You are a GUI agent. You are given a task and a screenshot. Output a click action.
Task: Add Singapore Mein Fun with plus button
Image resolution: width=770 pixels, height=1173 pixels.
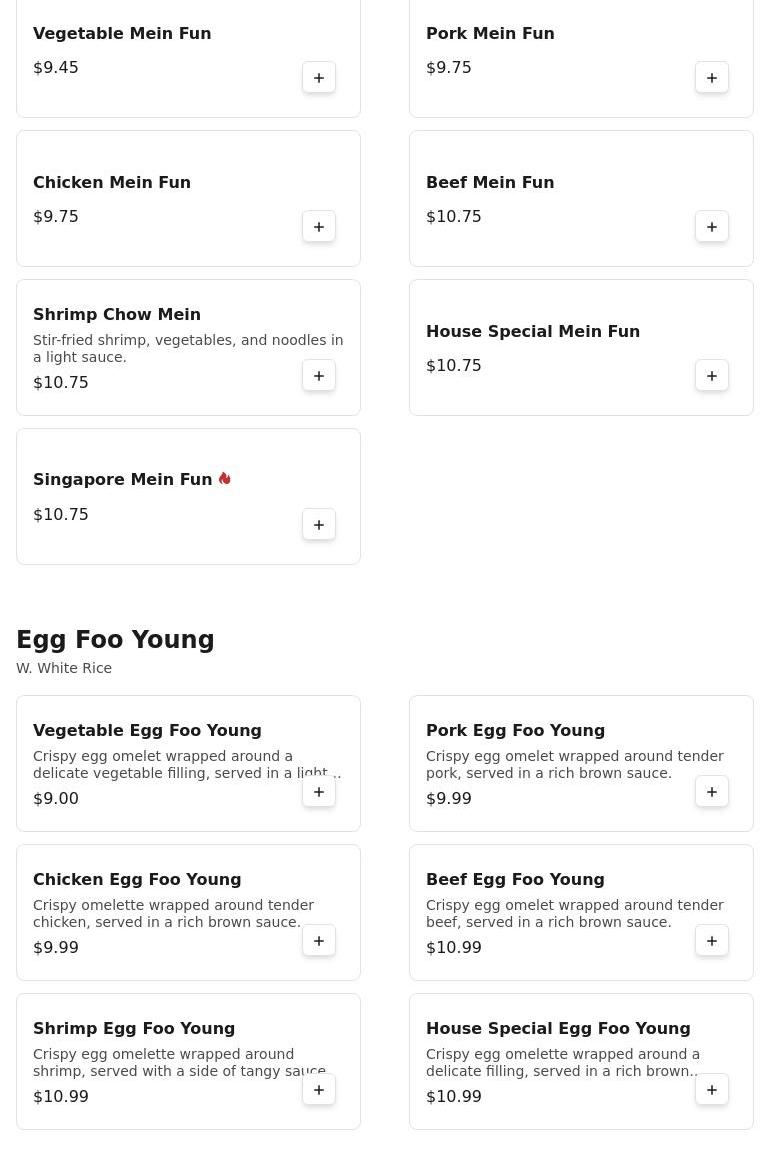pos(319,525)
